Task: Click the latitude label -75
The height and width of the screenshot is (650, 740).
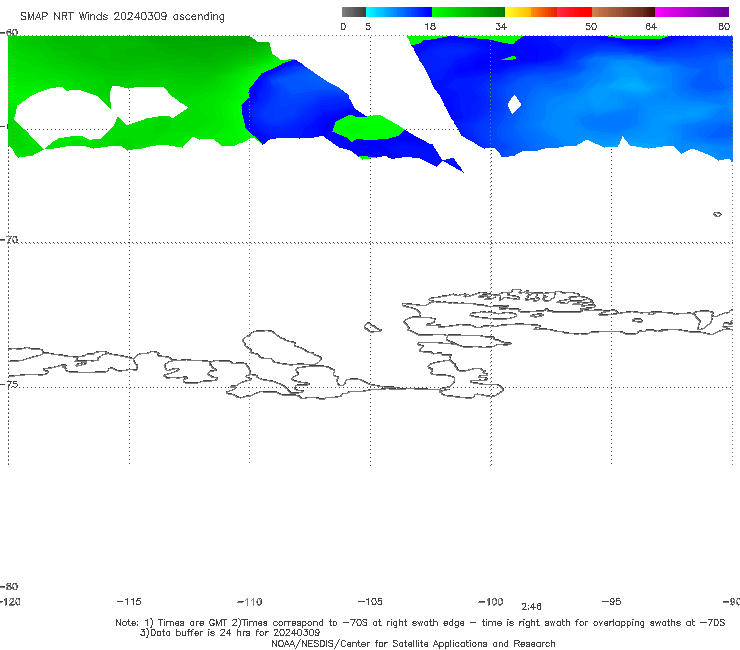Action: (x=9, y=384)
